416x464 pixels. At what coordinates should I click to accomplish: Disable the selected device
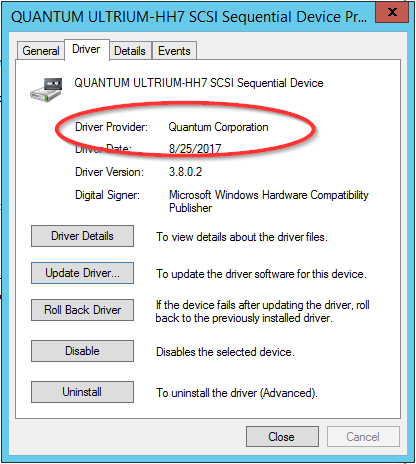(82, 351)
